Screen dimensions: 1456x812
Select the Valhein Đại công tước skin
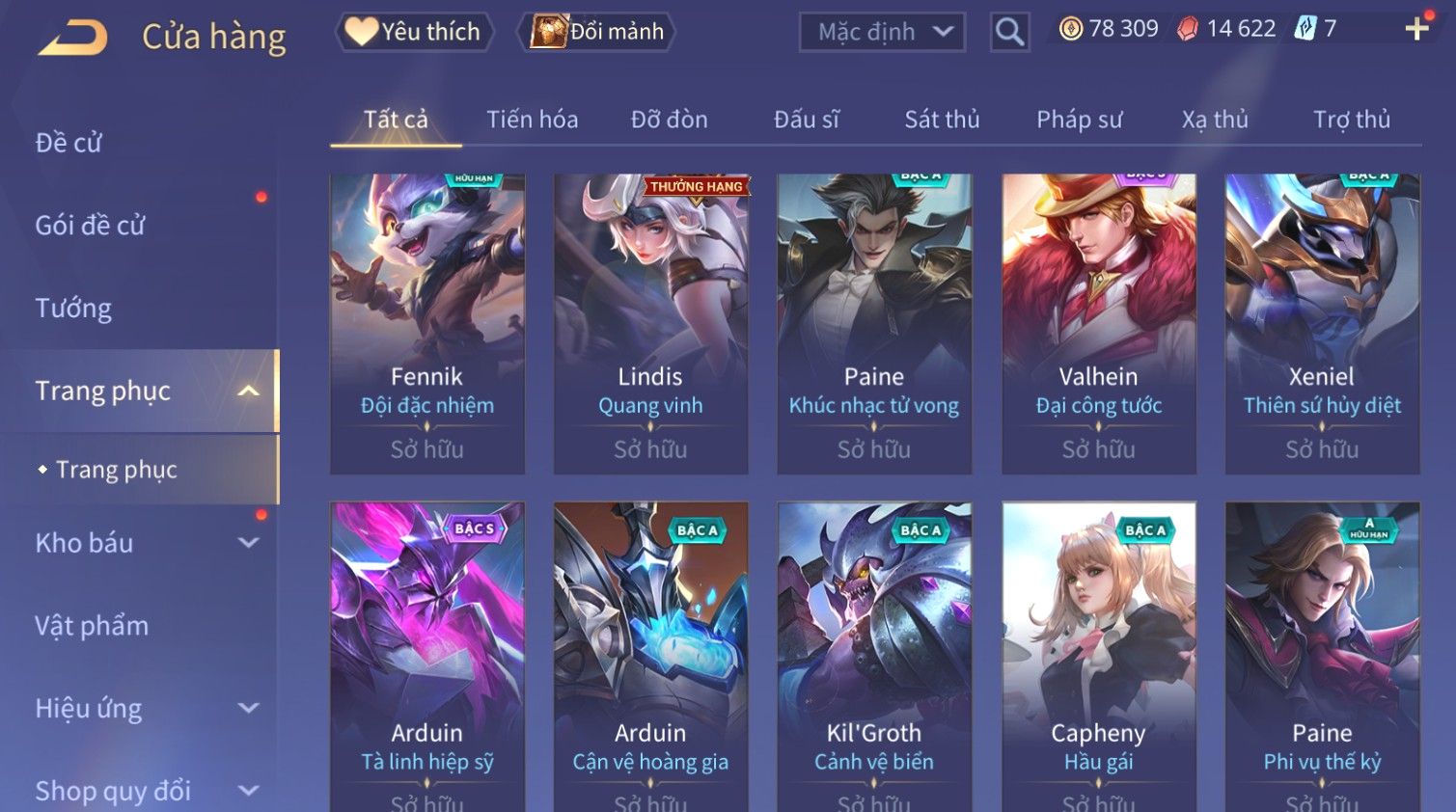tap(1099, 324)
